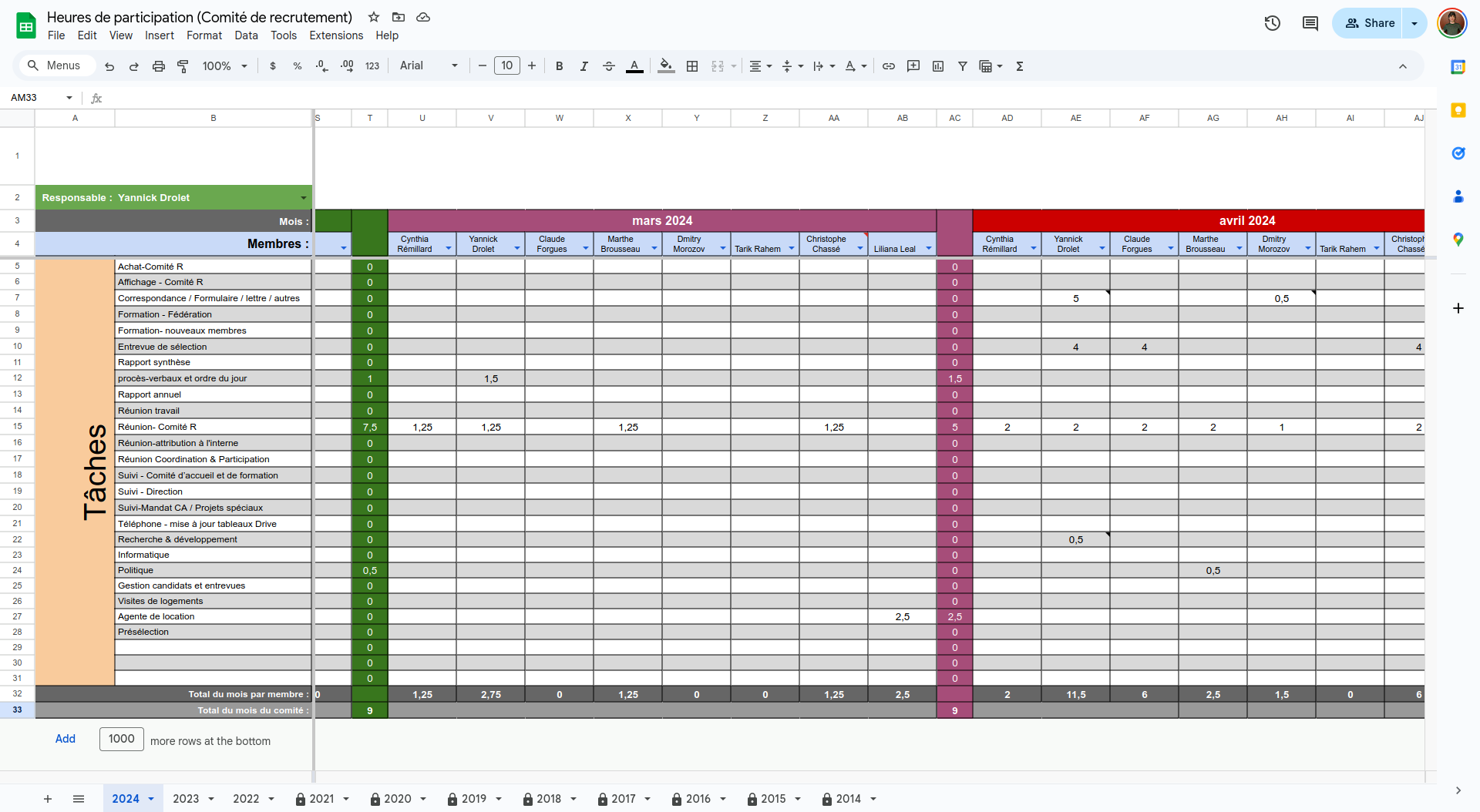The height and width of the screenshot is (812, 1480).
Task: Click the Add rows link
Action: pyautogui.click(x=66, y=739)
